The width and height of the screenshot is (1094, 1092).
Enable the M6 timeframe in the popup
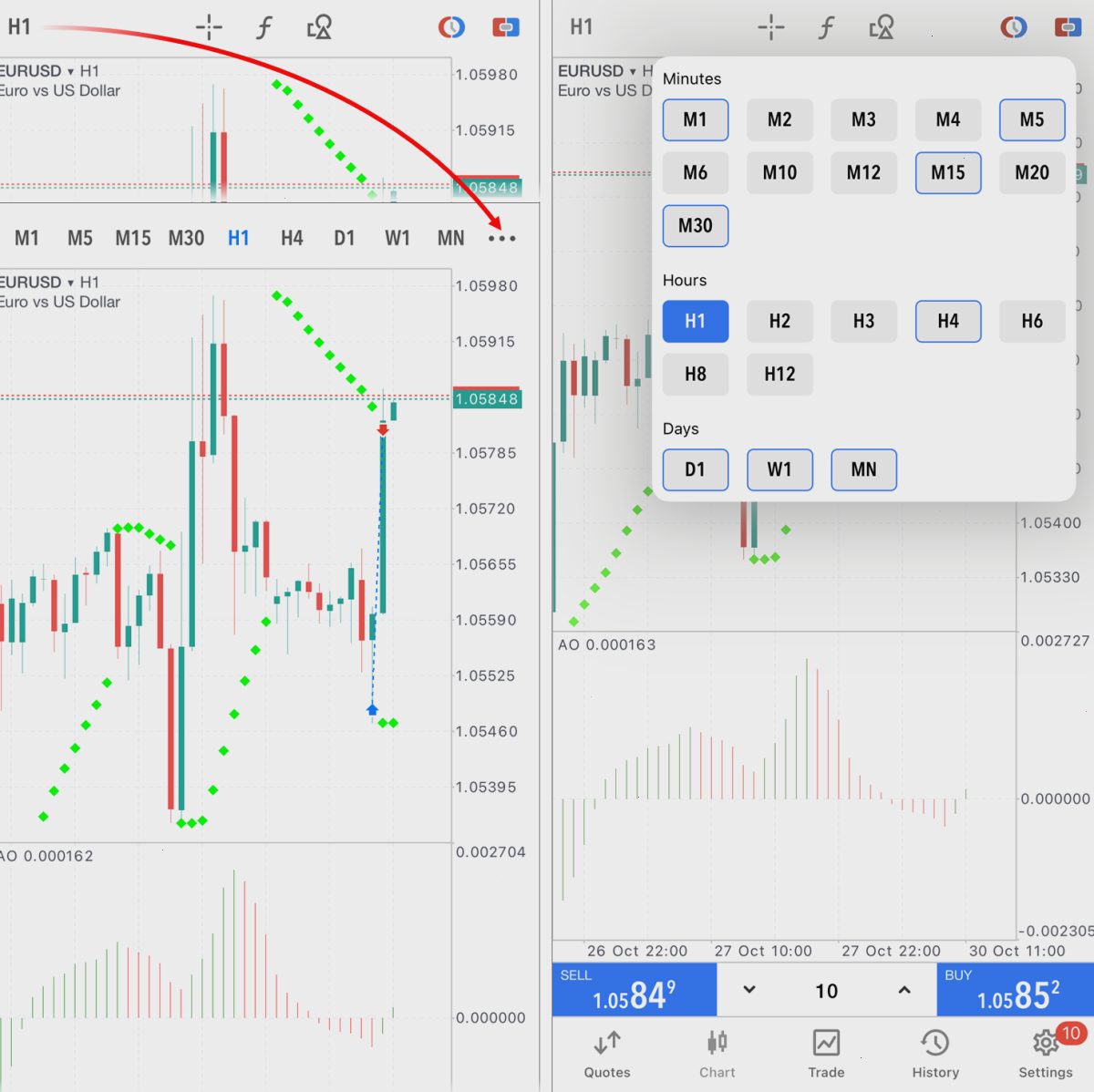[x=696, y=172]
